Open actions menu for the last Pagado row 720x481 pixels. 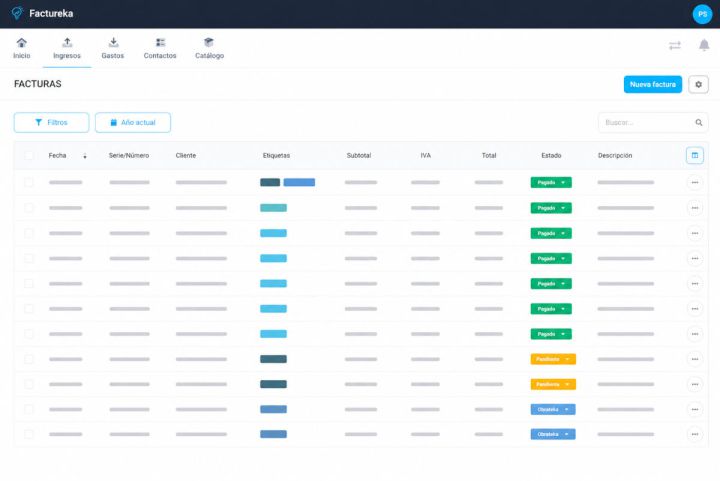(695, 334)
